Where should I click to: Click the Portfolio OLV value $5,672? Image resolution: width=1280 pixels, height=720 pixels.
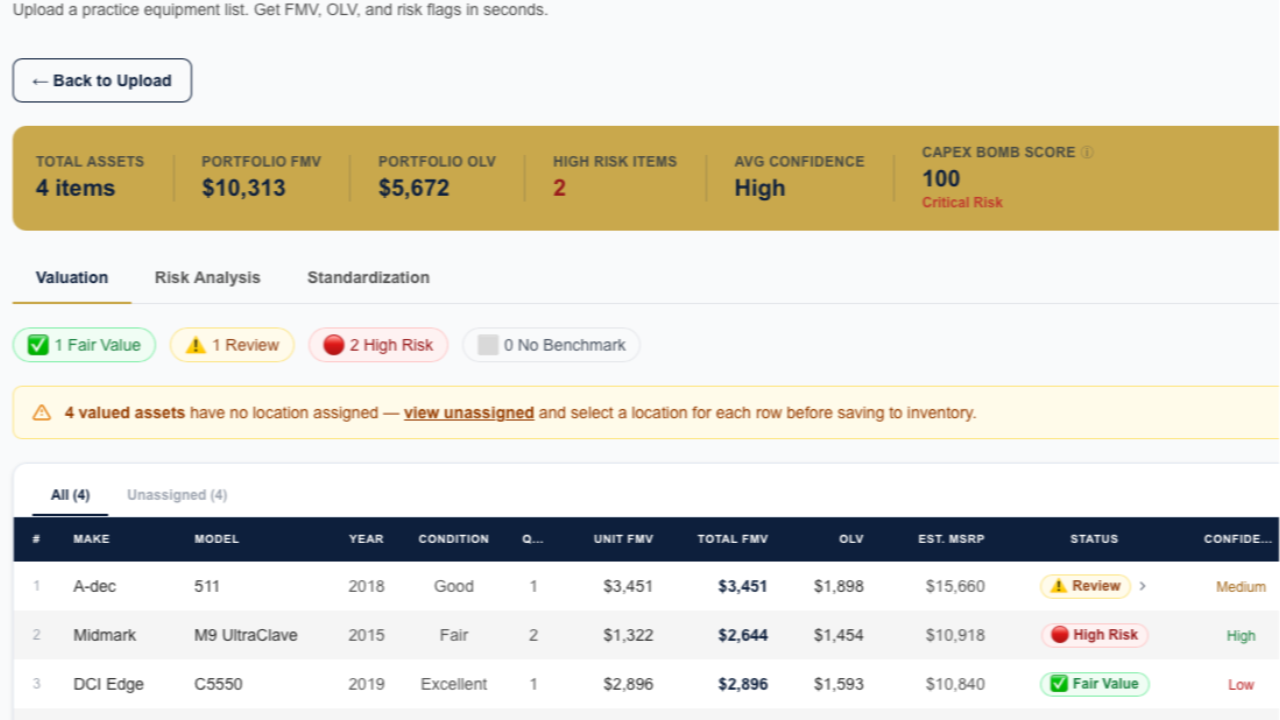[414, 188]
